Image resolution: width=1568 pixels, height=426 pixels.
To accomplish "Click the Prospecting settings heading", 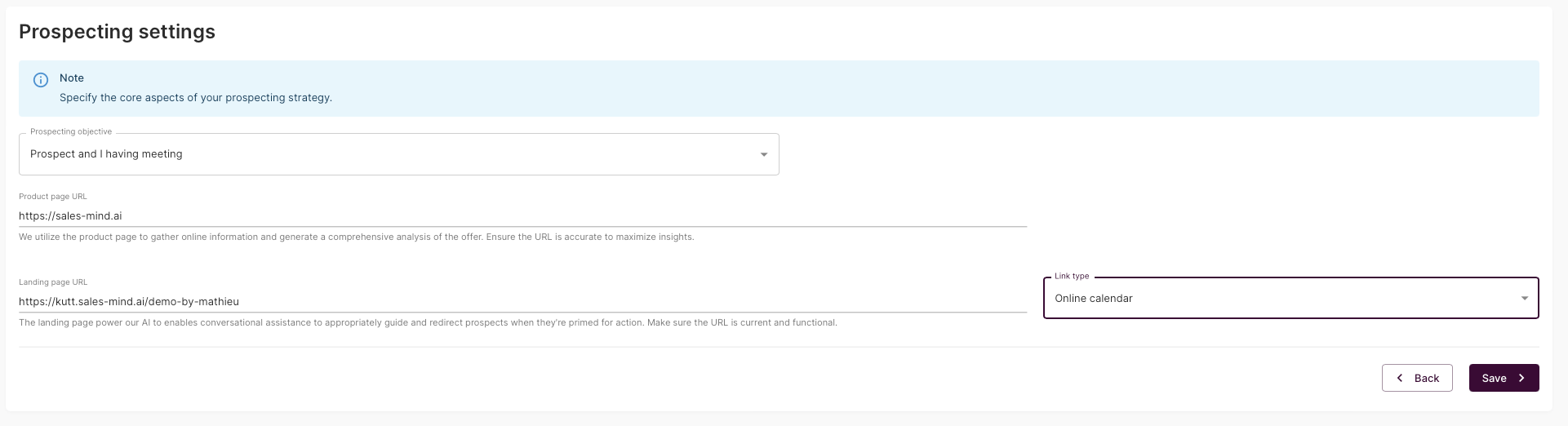I will tap(117, 32).
